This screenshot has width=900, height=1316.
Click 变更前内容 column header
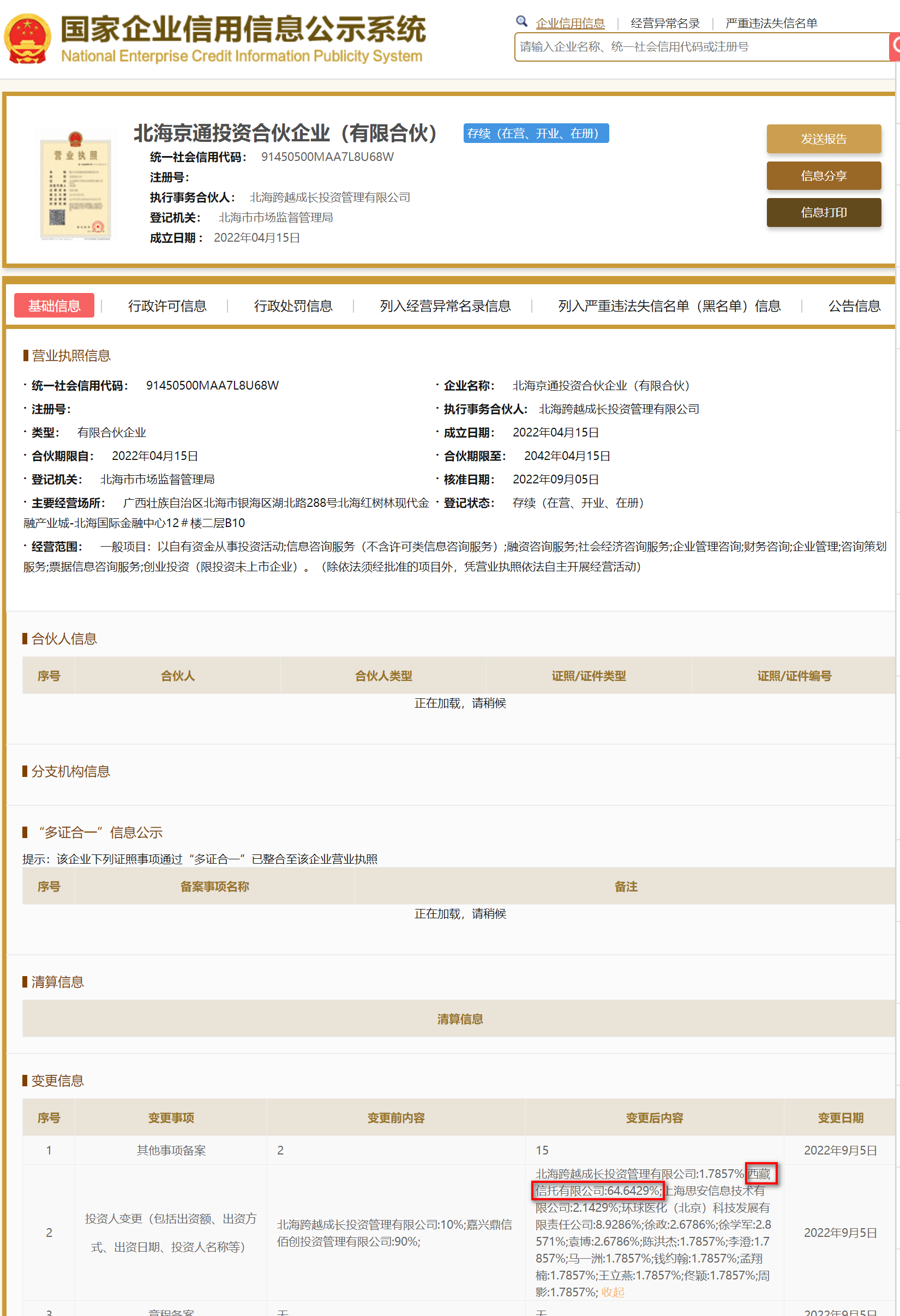395,1117
